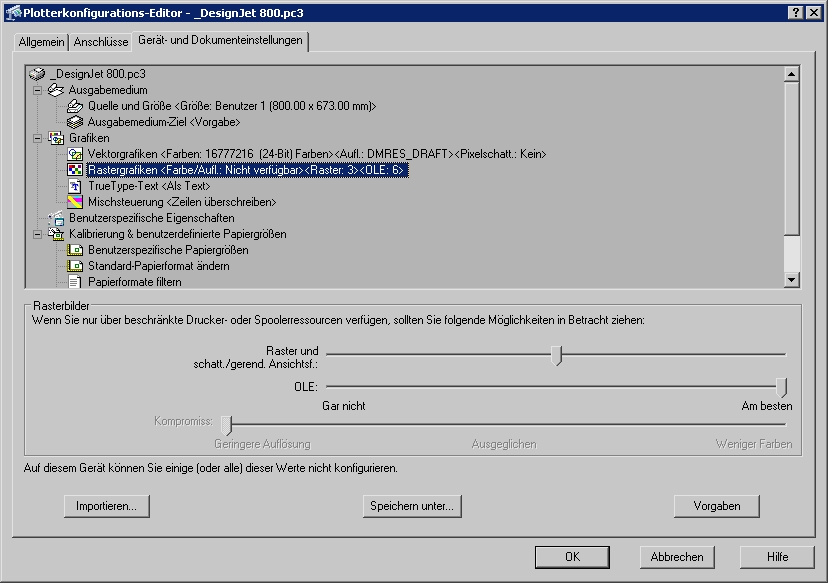Select the Grafiken tree entry
The image size is (828, 583).
89,138
